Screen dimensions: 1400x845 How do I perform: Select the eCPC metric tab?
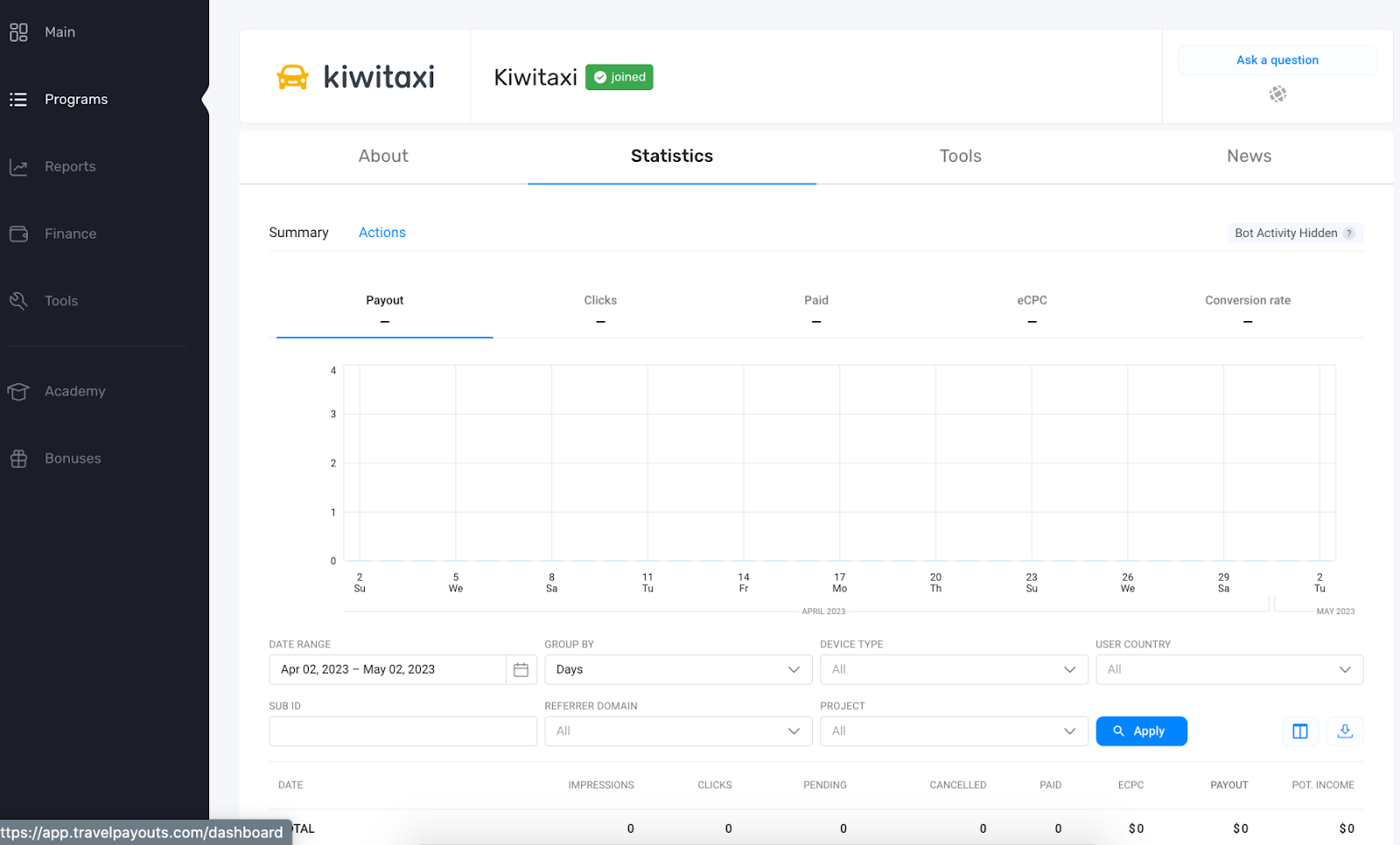(1032, 311)
